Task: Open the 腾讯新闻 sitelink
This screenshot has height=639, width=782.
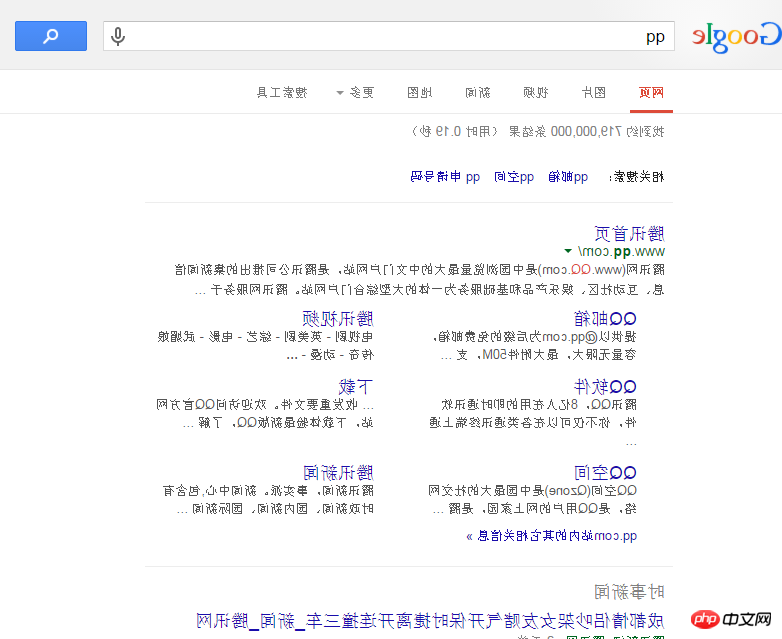Action: click(x=338, y=472)
